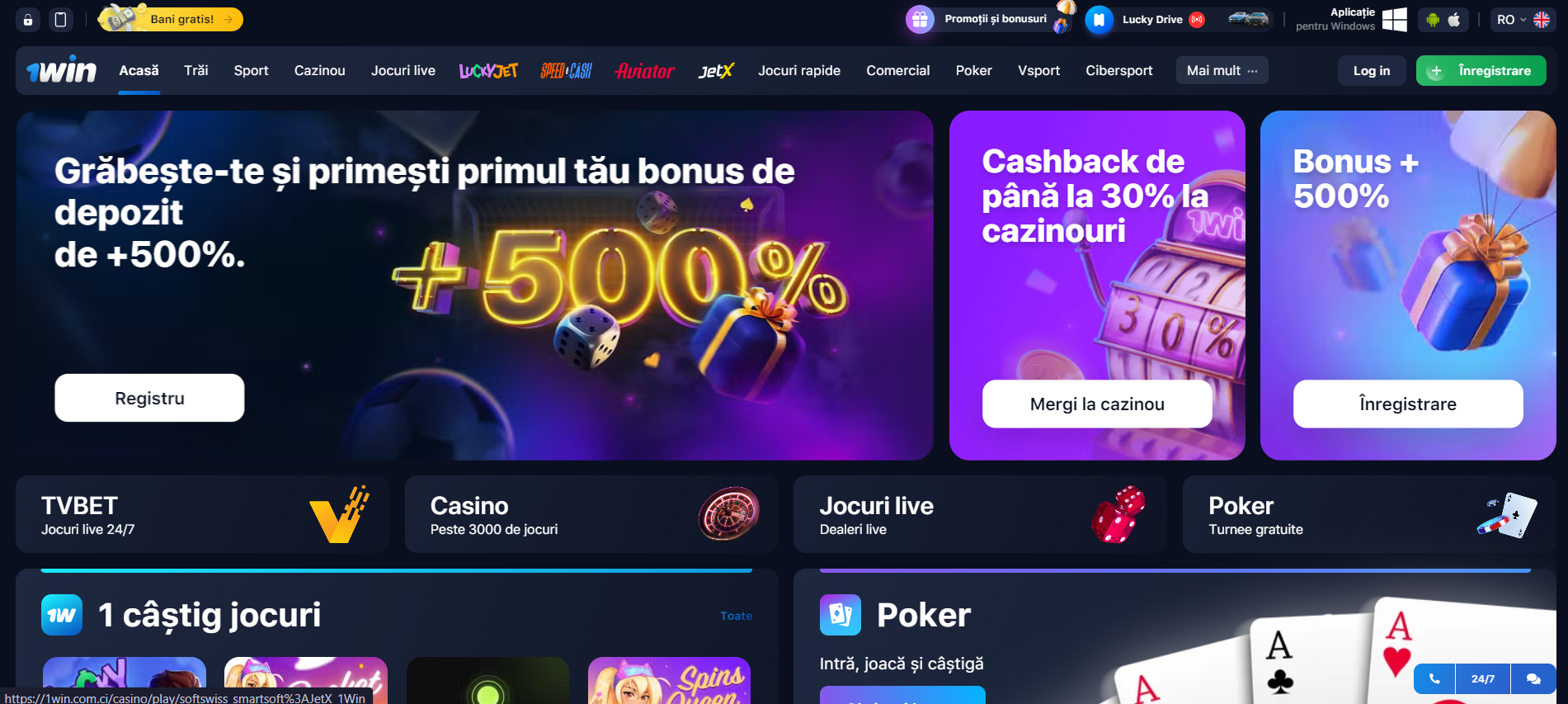Click the phone call support icon
Screen dimensions: 1568x704
[1434, 678]
